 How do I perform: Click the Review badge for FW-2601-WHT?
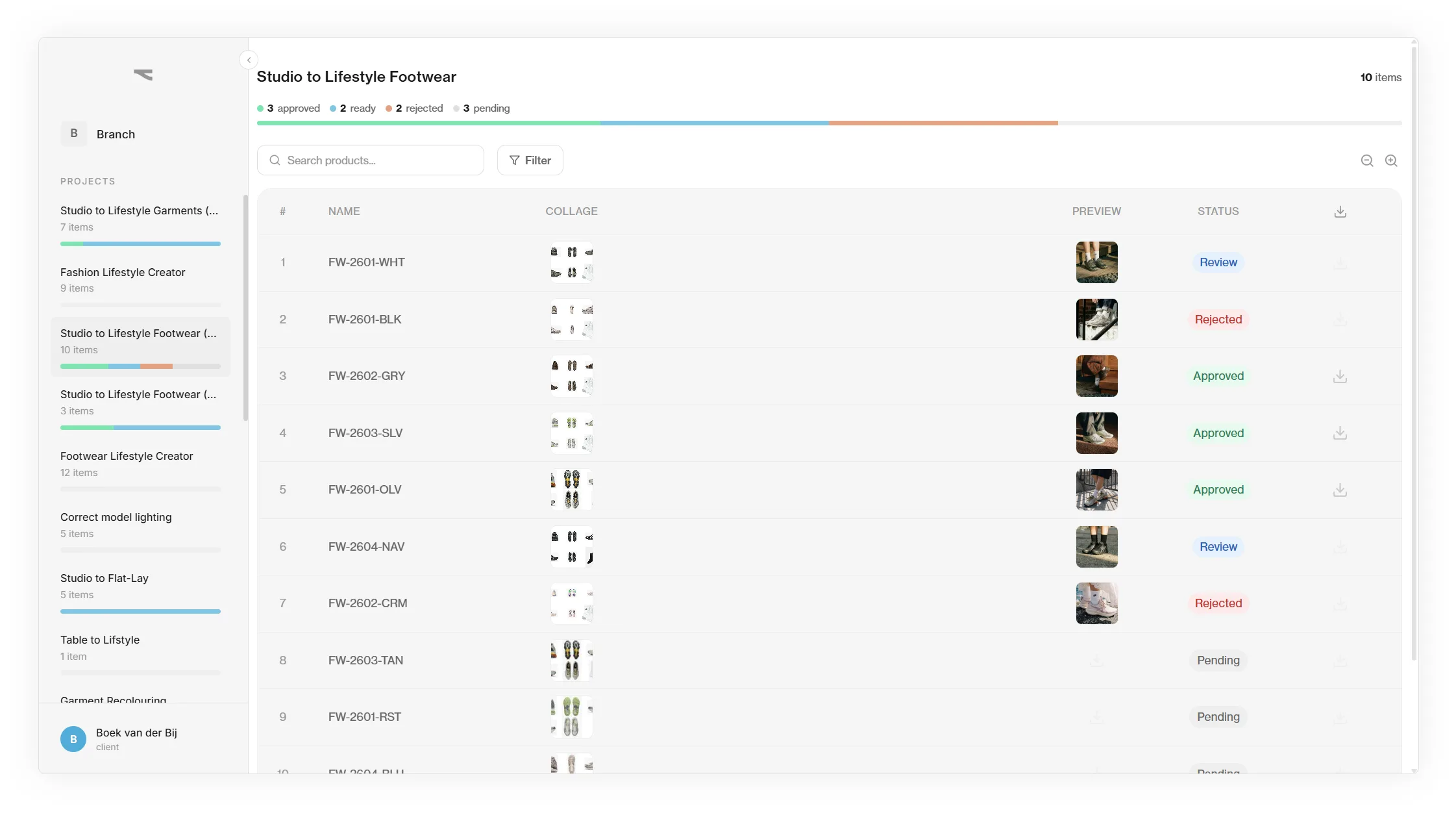click(x=1218, y=262)
